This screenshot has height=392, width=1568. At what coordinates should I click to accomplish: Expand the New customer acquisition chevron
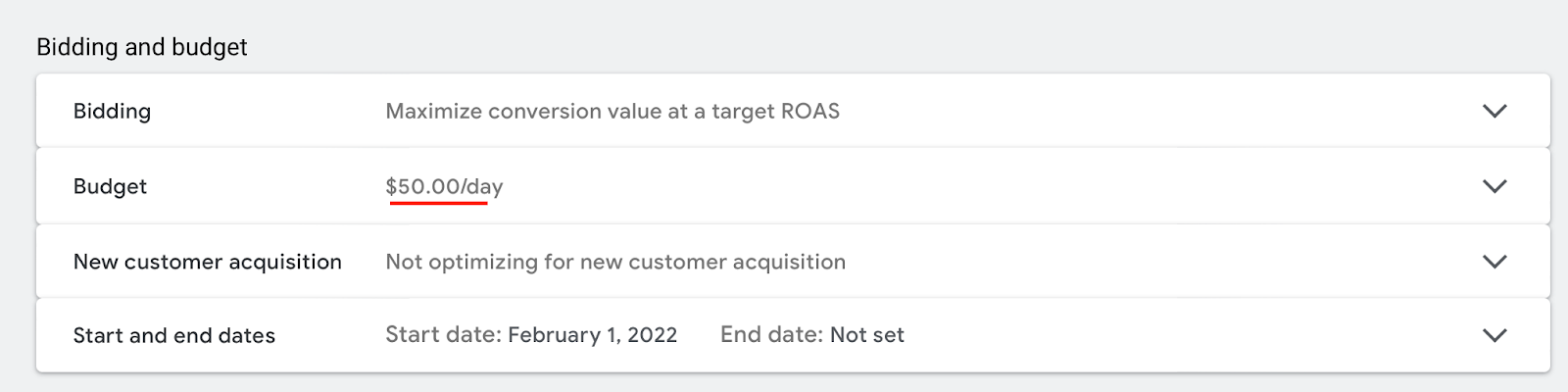pyautogui.click(x=1494, y=262)
